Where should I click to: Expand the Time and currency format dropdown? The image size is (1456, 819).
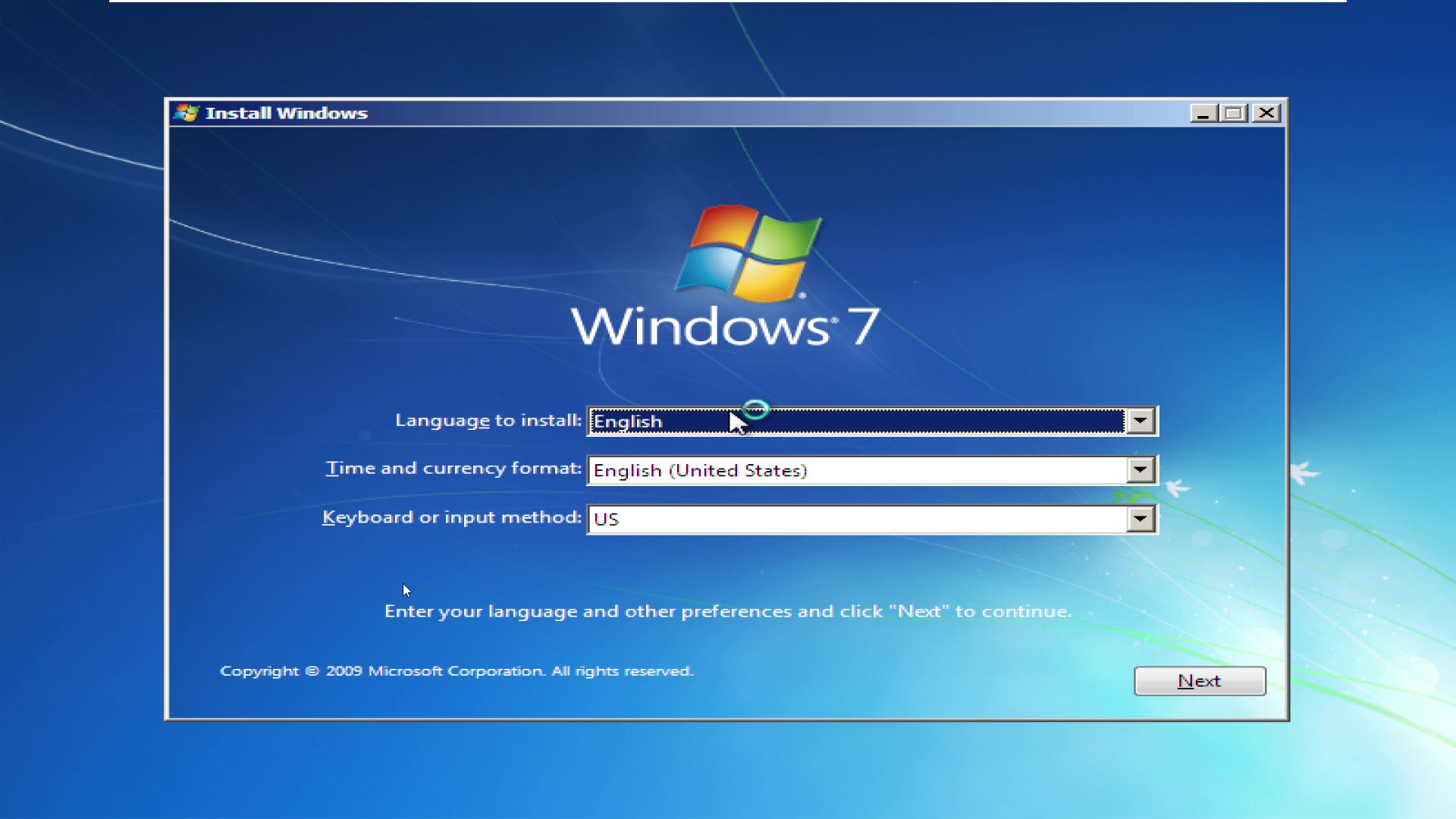tap(1140, 470)
